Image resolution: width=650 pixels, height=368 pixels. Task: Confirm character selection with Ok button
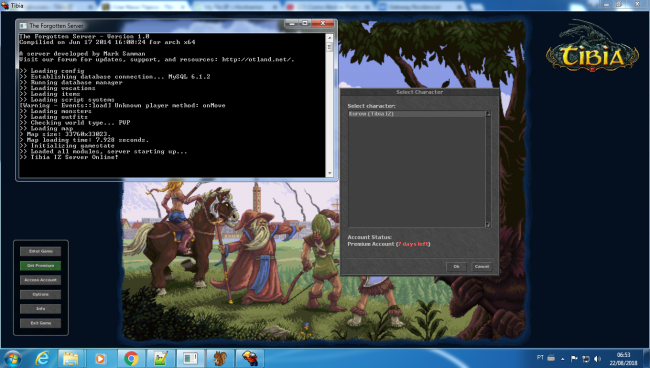tap(456, 266)
